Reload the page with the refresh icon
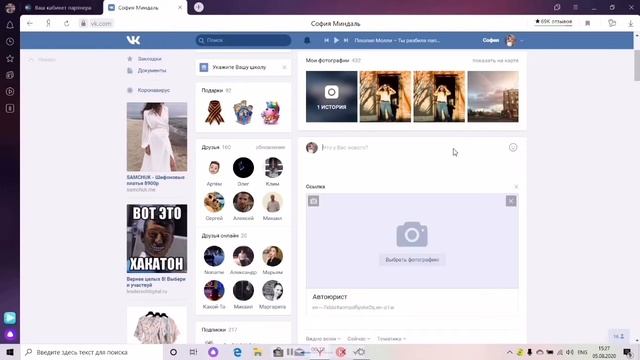640x360 pixels. (x=67, y=23)
